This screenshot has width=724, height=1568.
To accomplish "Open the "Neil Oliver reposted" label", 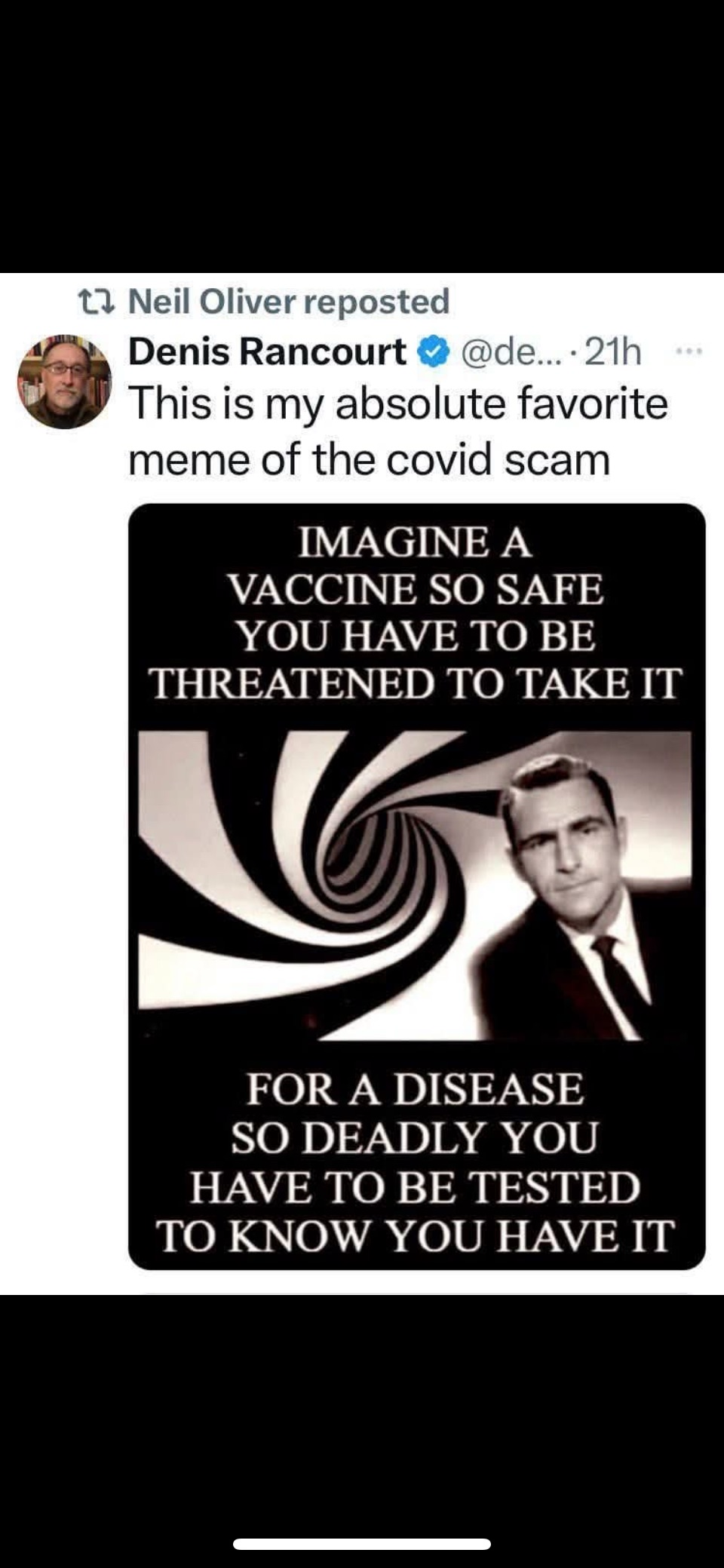I will (290, 302).
